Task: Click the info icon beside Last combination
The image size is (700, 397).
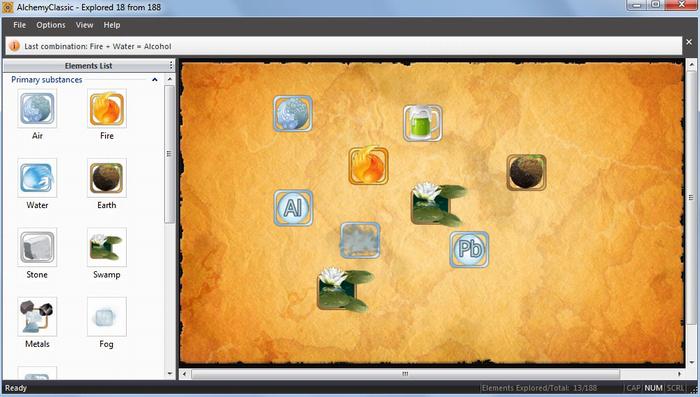Action: (x=14, y=46)
